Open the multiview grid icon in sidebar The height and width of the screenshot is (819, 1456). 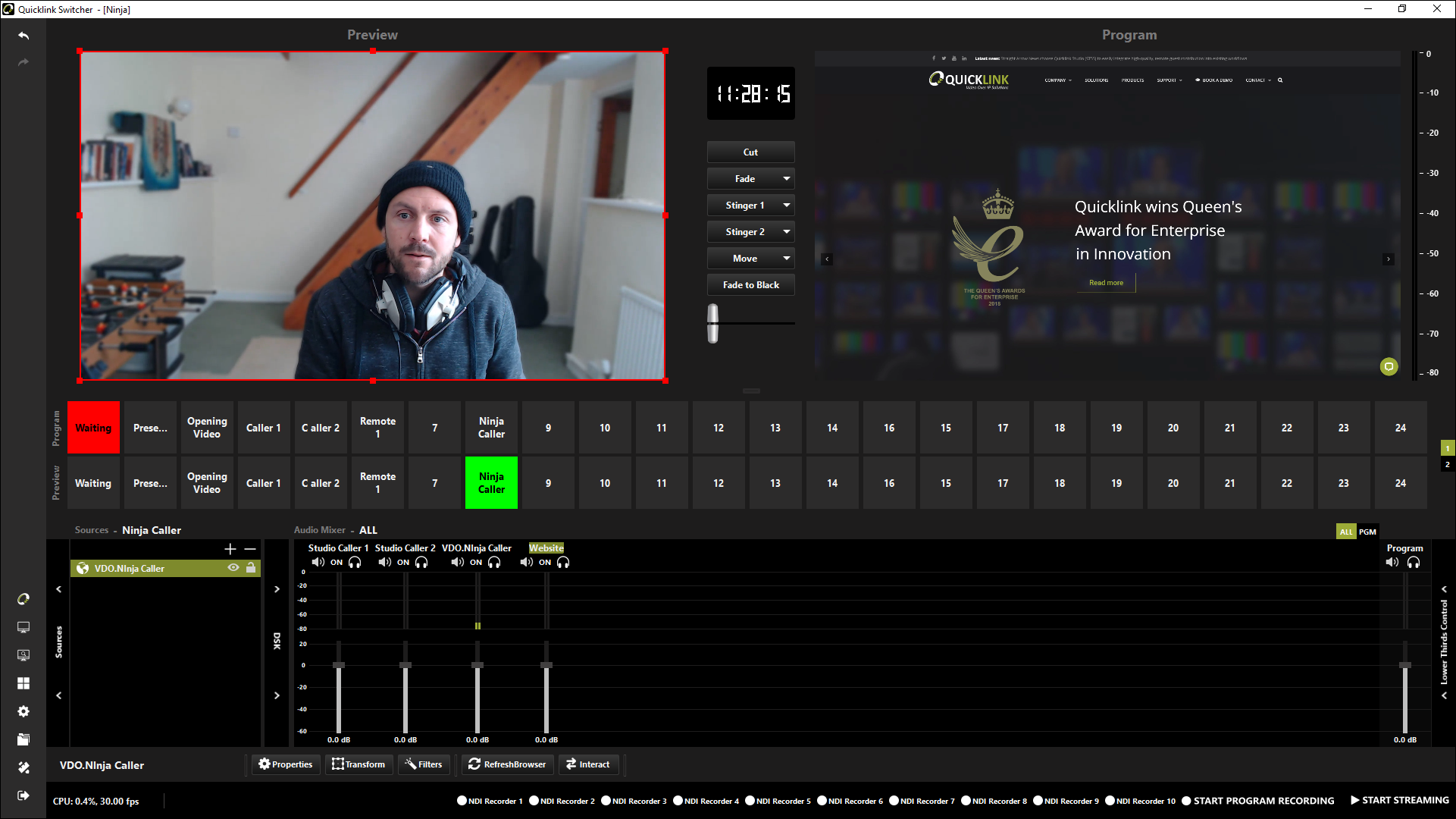tap(23, 683)
